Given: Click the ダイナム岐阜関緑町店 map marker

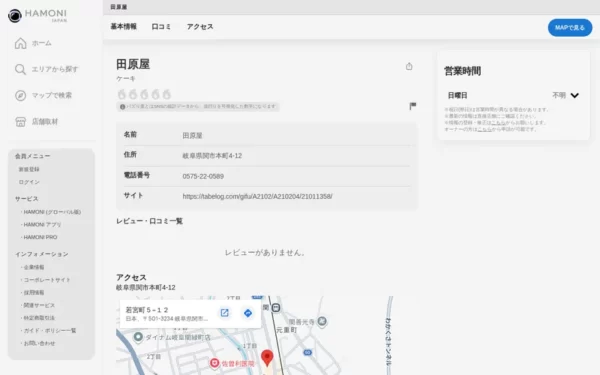Looking at the screenshot, I should pos(138,337).
